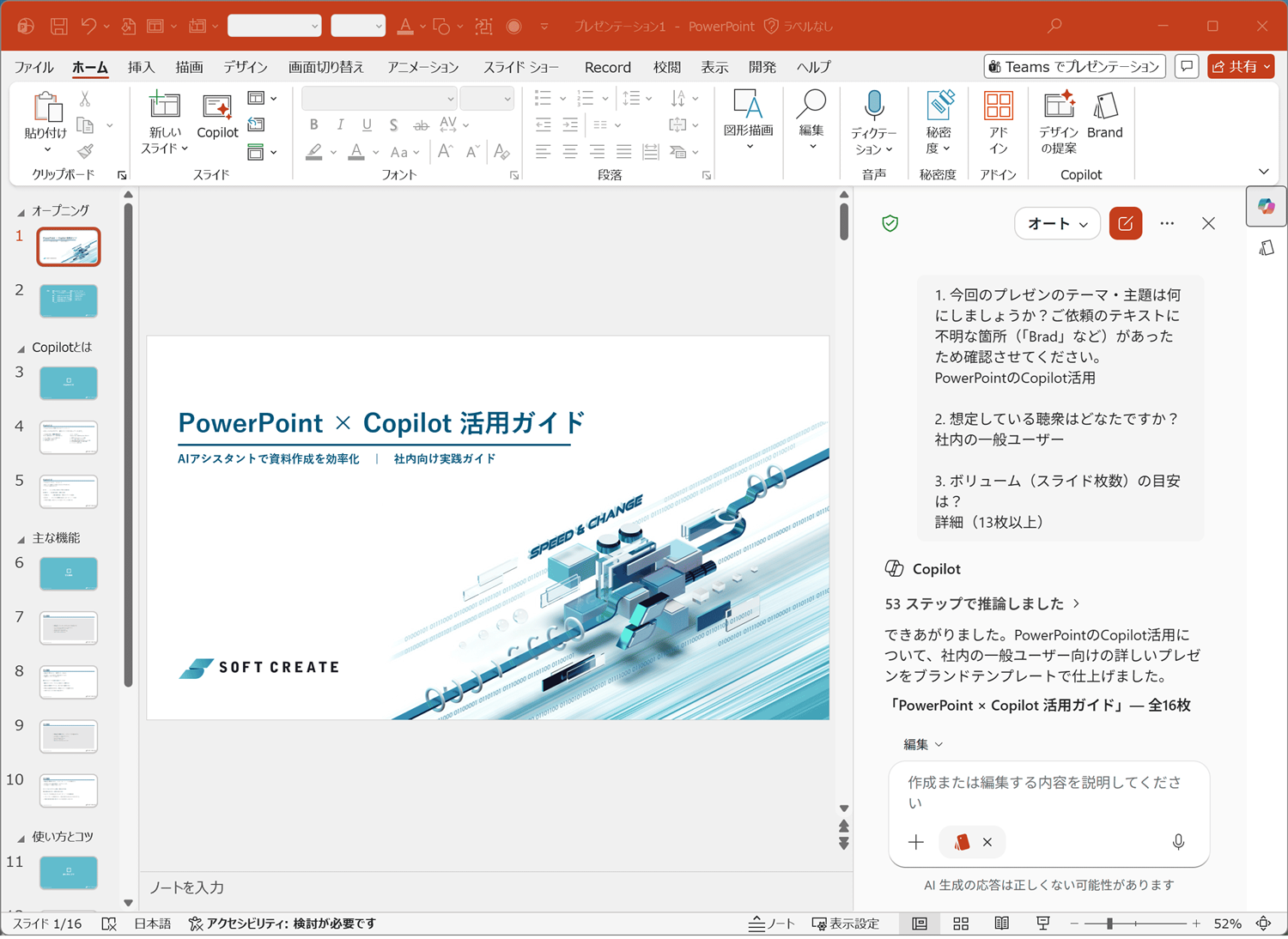Switch to the デザイン tab

coord(246,67)
